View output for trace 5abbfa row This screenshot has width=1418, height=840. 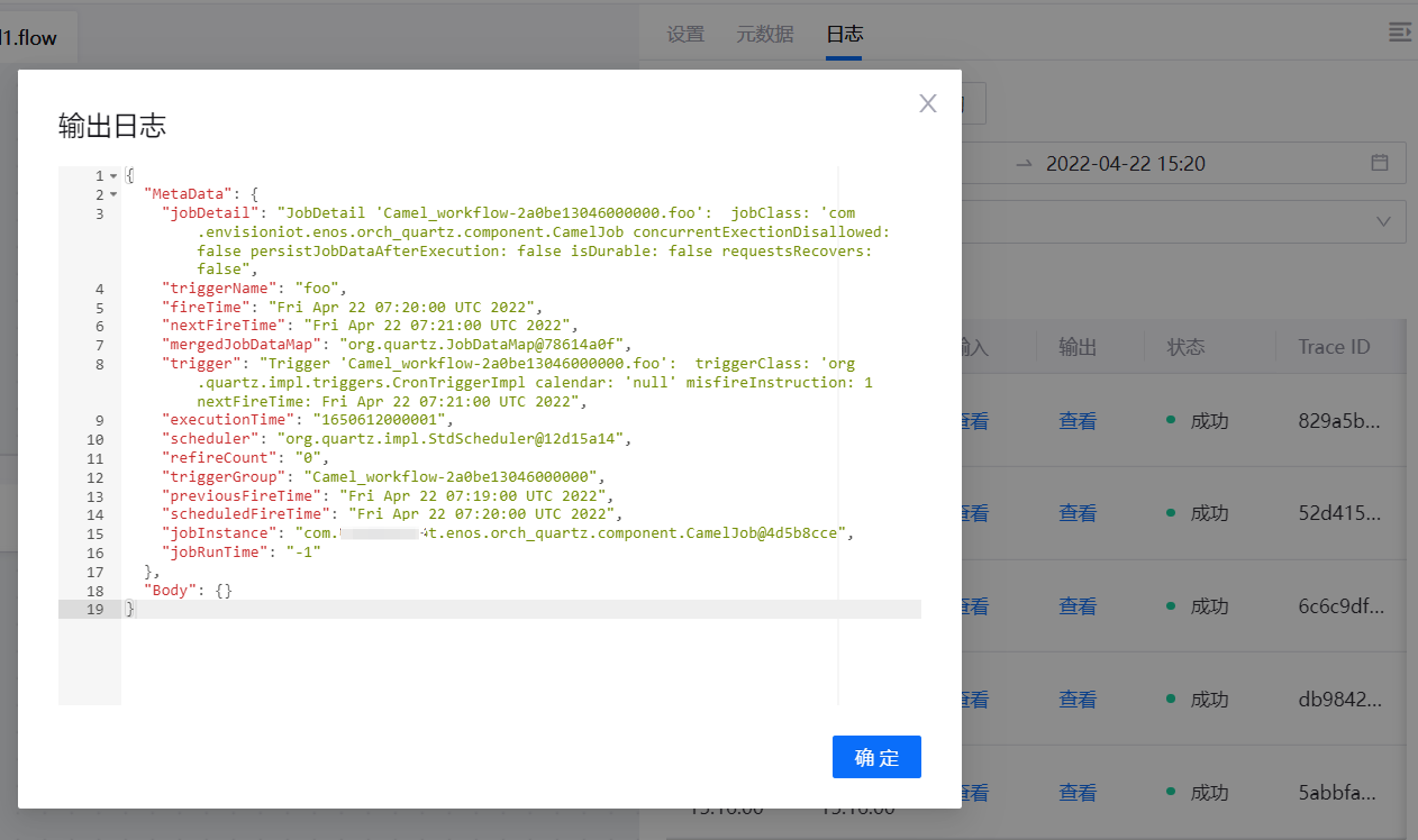[1077, 792]
